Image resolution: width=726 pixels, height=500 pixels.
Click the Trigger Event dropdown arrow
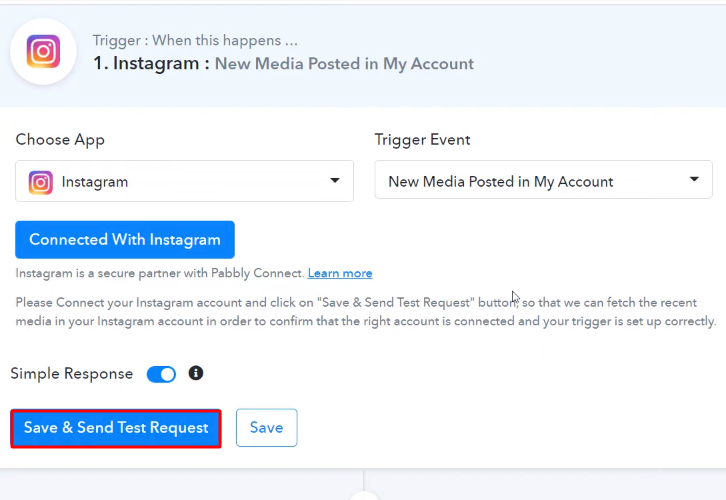pos(694,179)
